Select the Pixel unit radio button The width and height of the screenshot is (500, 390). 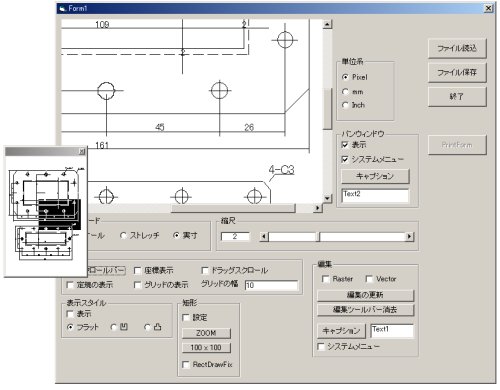pyautogui.click(x=345, y=77)
